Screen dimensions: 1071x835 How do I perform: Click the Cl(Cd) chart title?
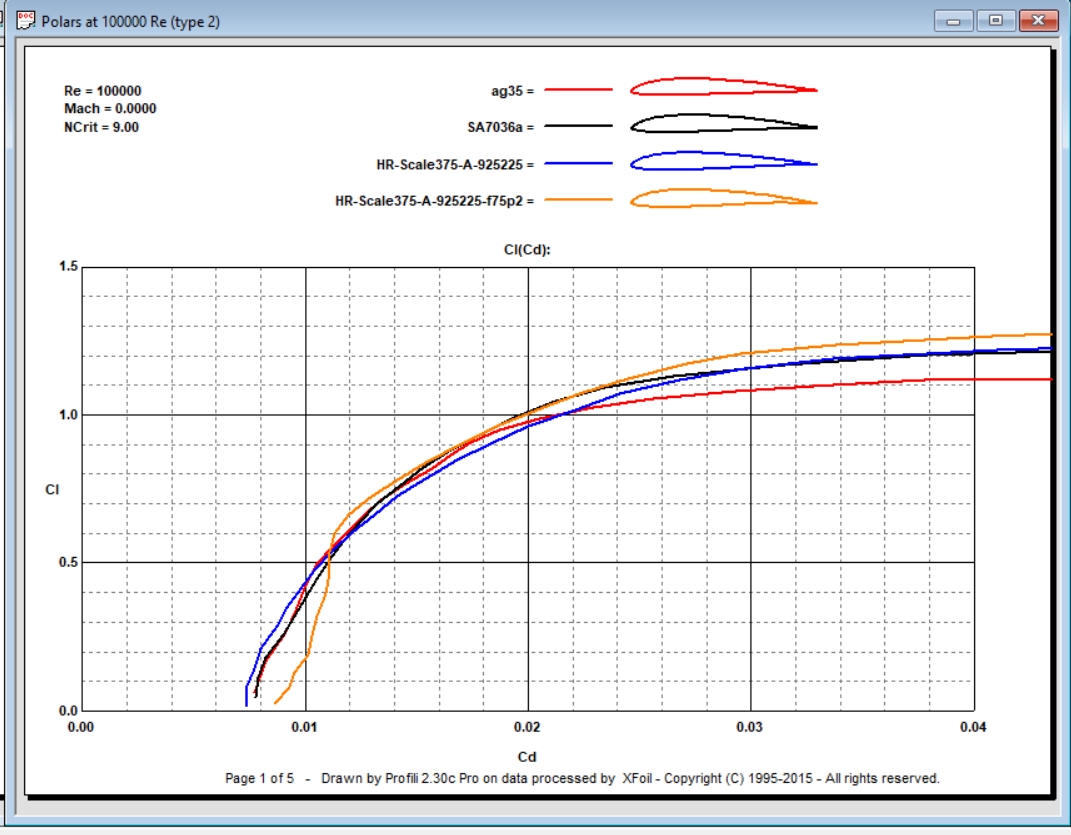click(527, 251)
